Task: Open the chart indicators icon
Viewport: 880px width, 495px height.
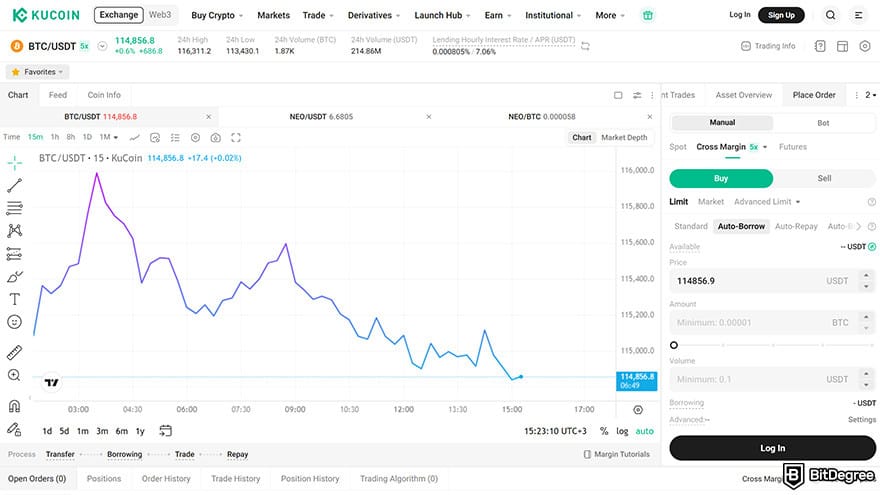Action: coord(155,138)
